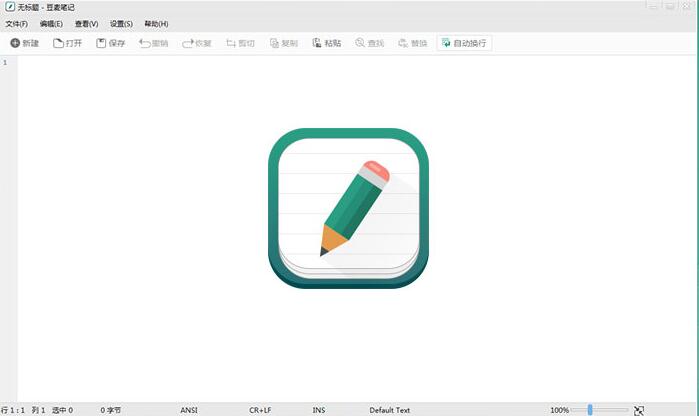Close the 豆麦笔记 window

[x=687, y=6]
